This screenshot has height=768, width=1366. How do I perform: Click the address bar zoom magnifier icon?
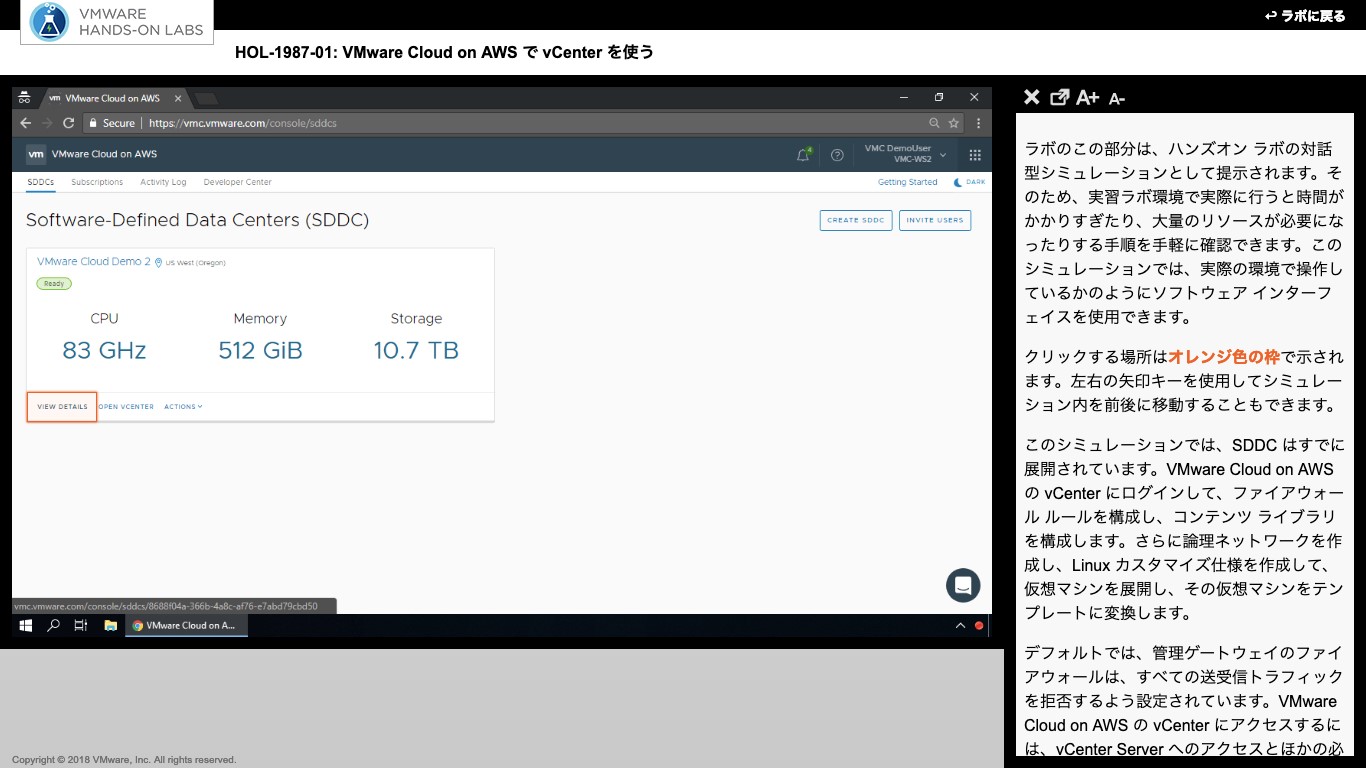[934, 123]
